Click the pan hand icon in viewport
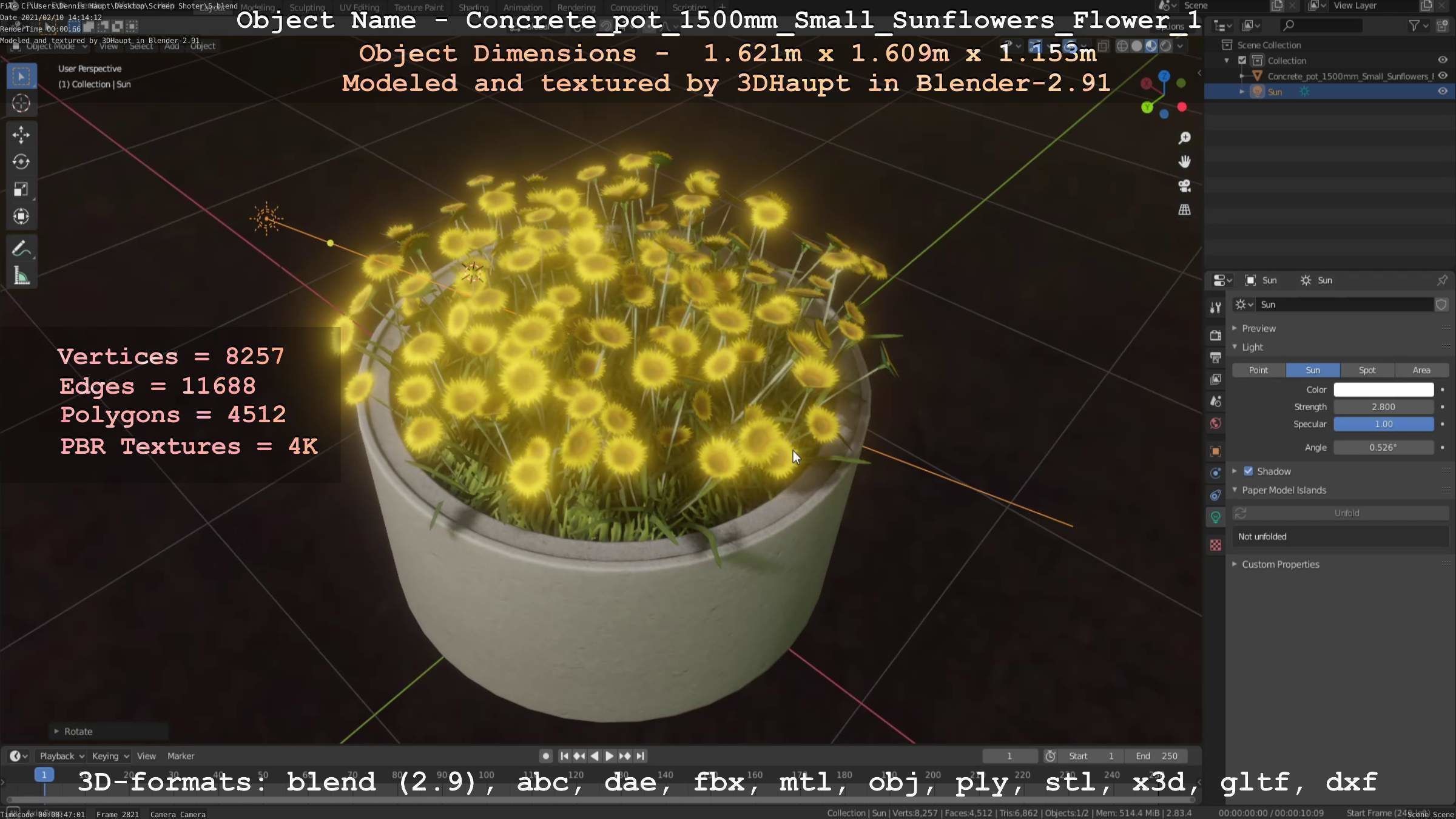 pos(1184,162)
